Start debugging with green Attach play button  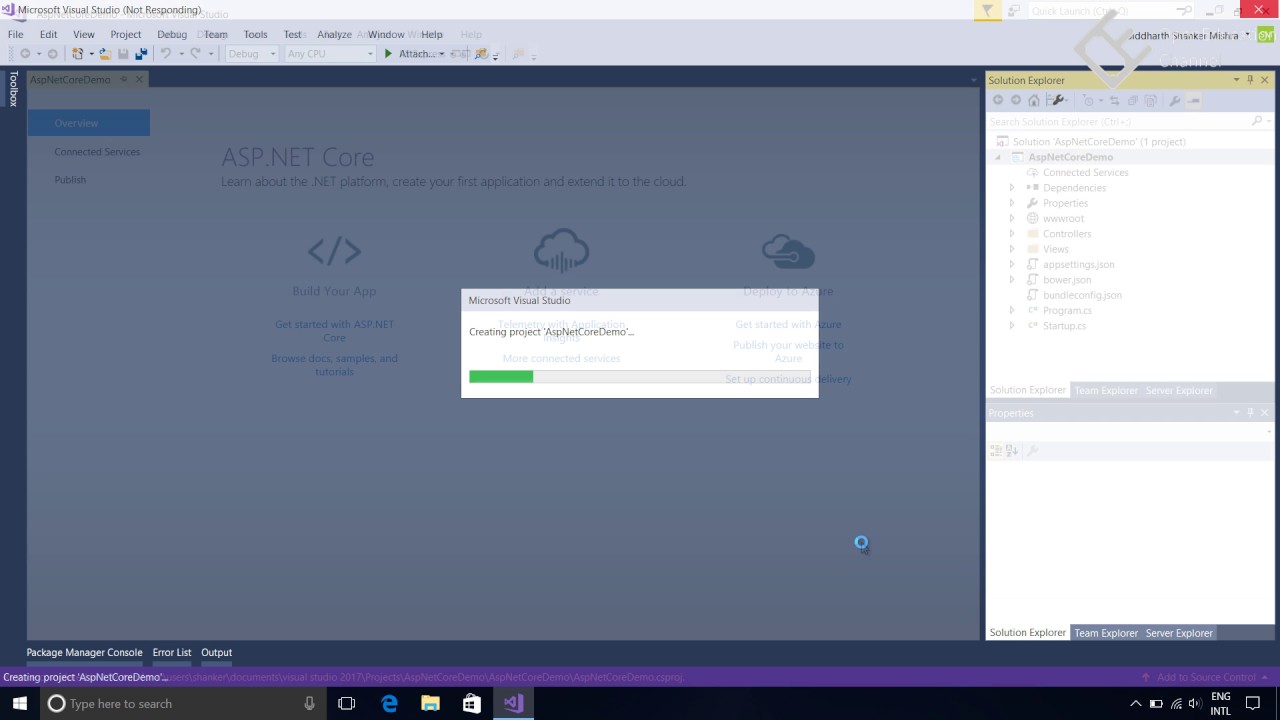click(x=388, y=54)
